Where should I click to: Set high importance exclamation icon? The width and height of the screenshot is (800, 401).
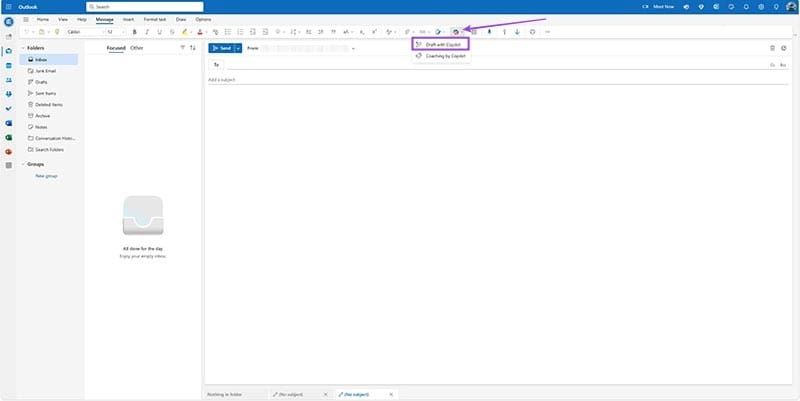pyautogui.click(x=505, y=32)
